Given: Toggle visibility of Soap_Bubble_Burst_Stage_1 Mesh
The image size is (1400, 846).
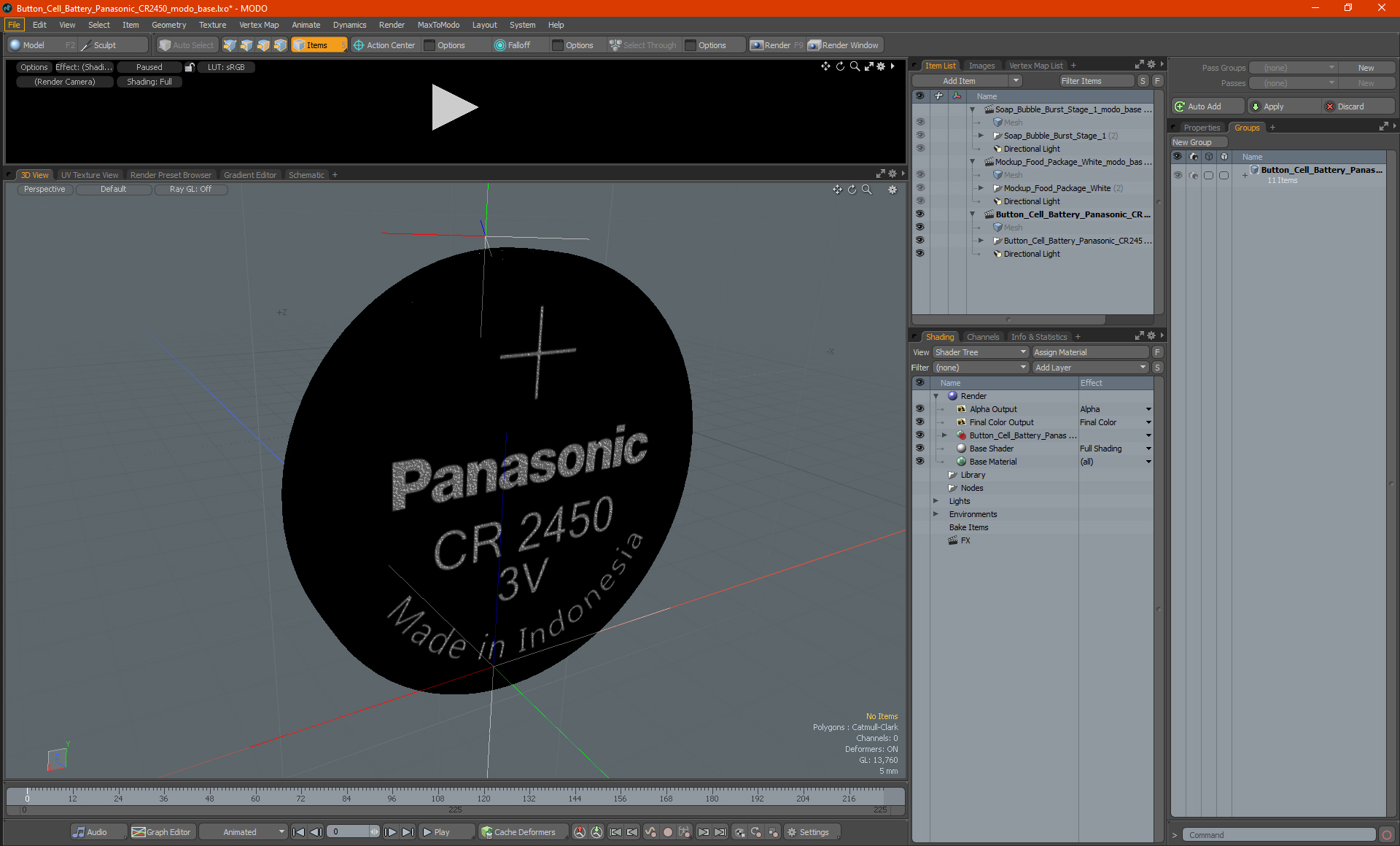Looking at the screenshot, I should (920, 123).
